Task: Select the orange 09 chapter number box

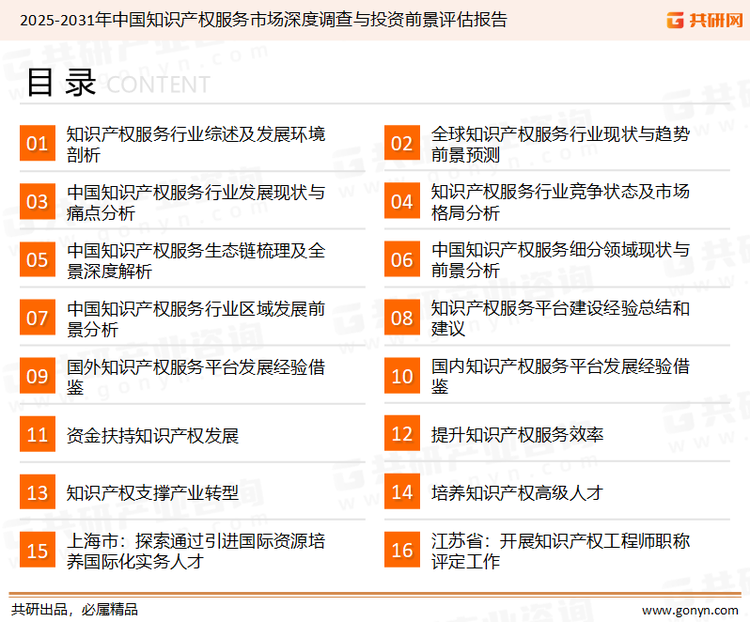Action: point(37,376)
